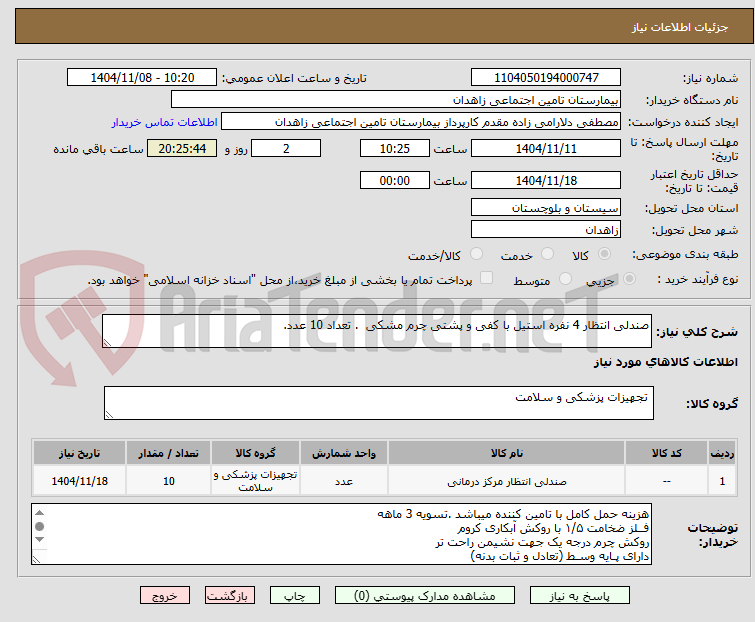Click the table date cell 1404/11/18

coord(79,481)
